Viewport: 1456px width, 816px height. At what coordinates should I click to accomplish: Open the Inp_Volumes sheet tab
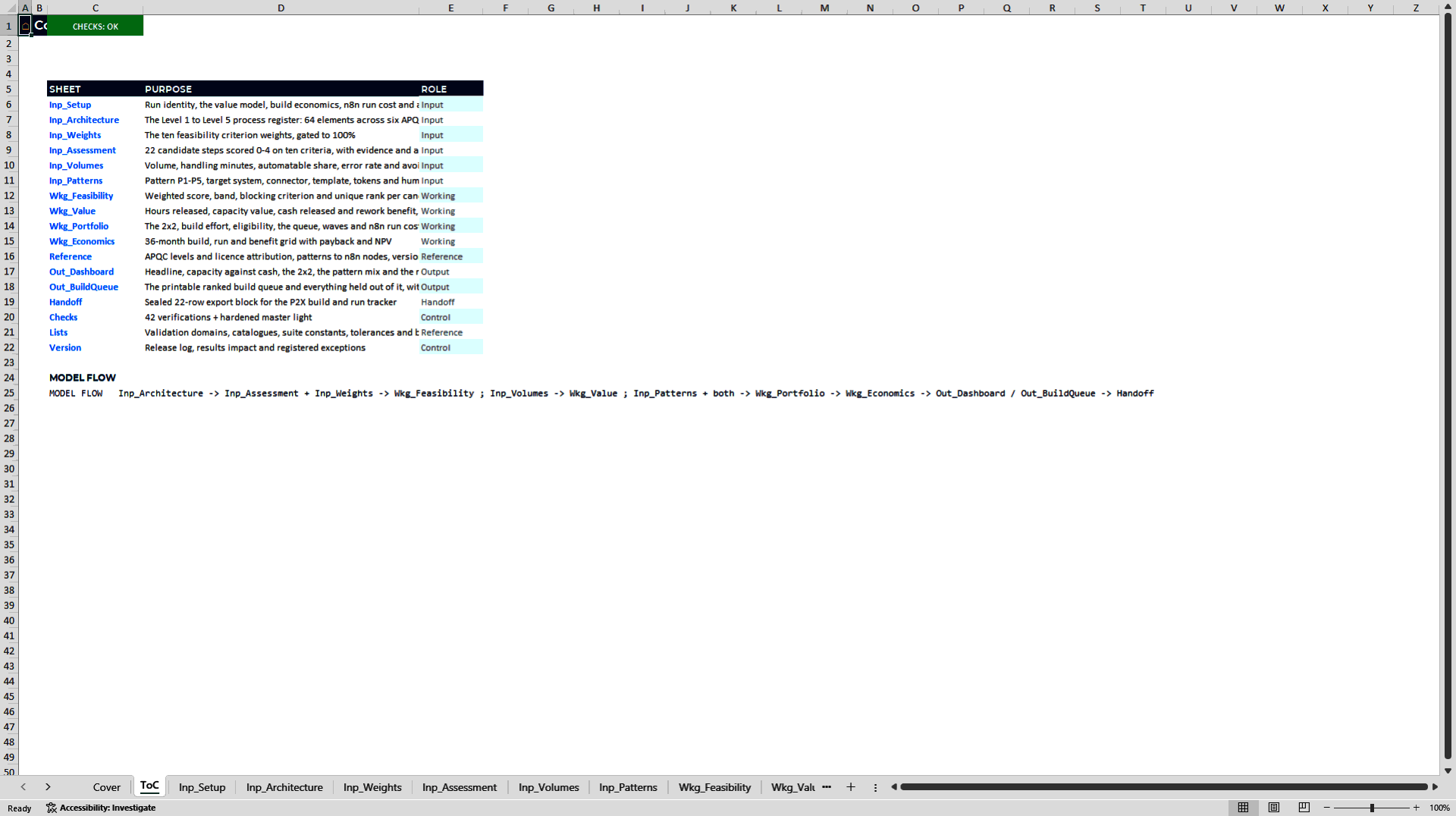[548, 787]
